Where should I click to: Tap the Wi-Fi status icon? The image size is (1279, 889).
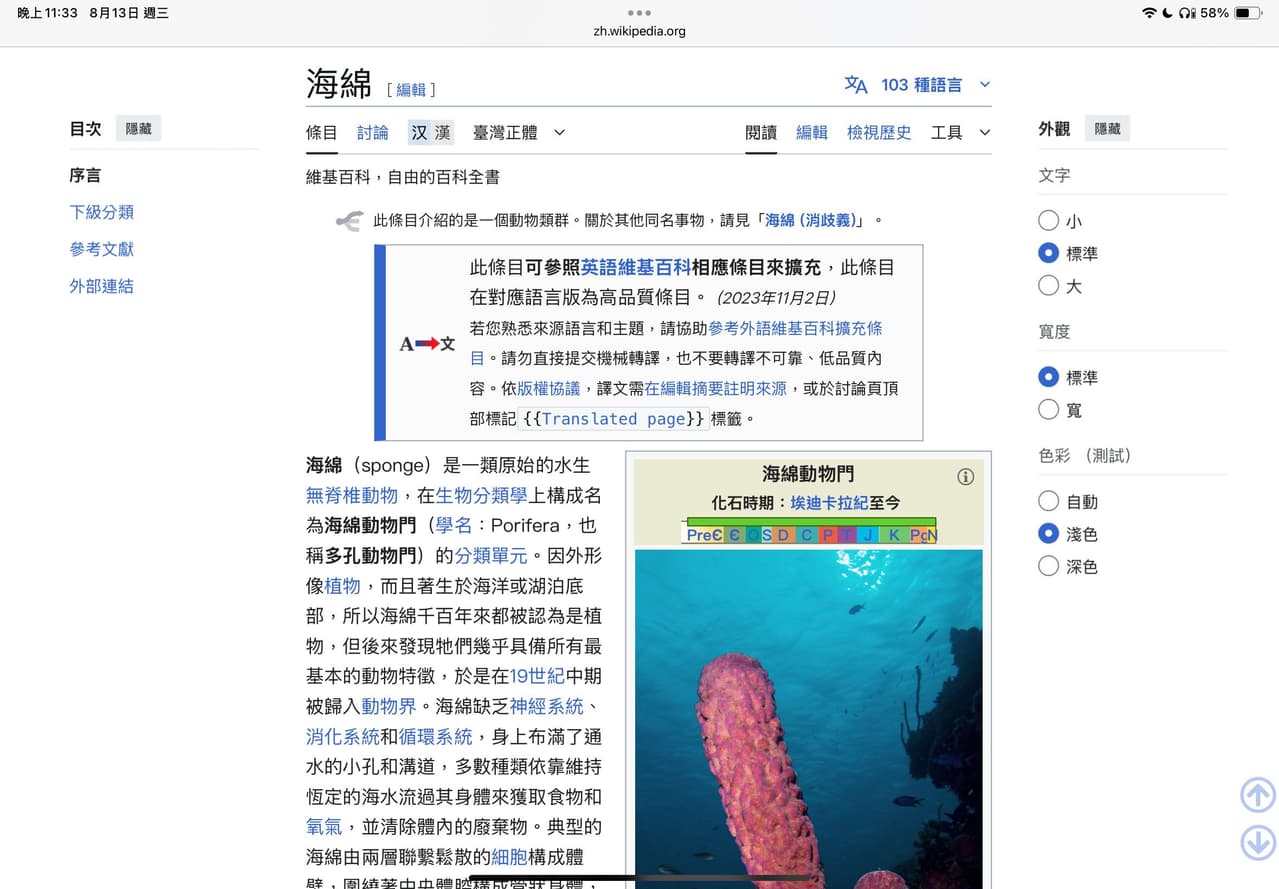coord(1149,13)
